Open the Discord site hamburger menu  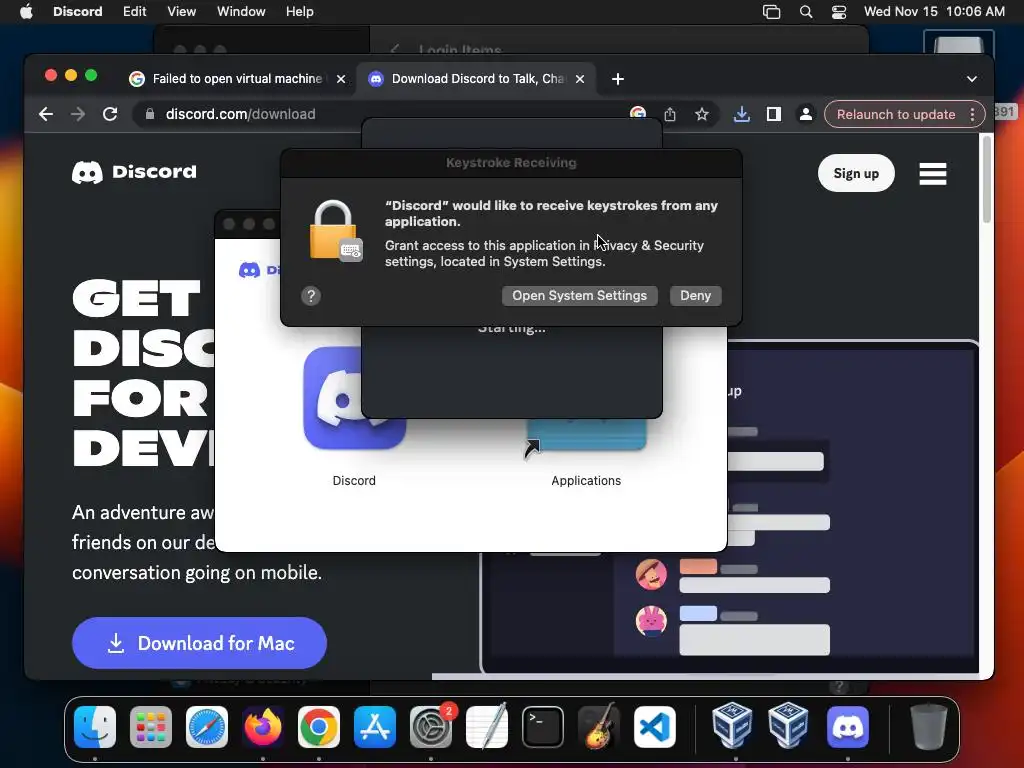pyautogui.click(x=933, y=174)
